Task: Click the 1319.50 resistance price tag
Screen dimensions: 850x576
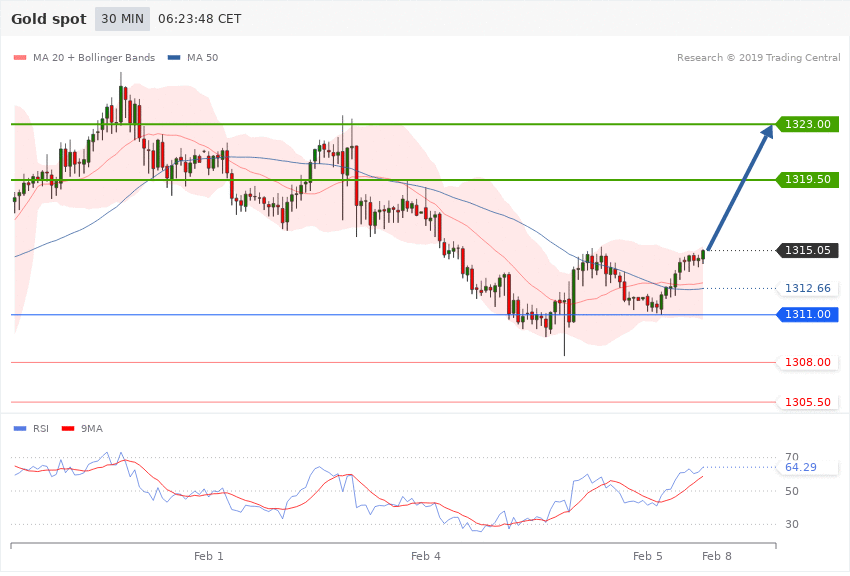Action: (x=808, y=179)
